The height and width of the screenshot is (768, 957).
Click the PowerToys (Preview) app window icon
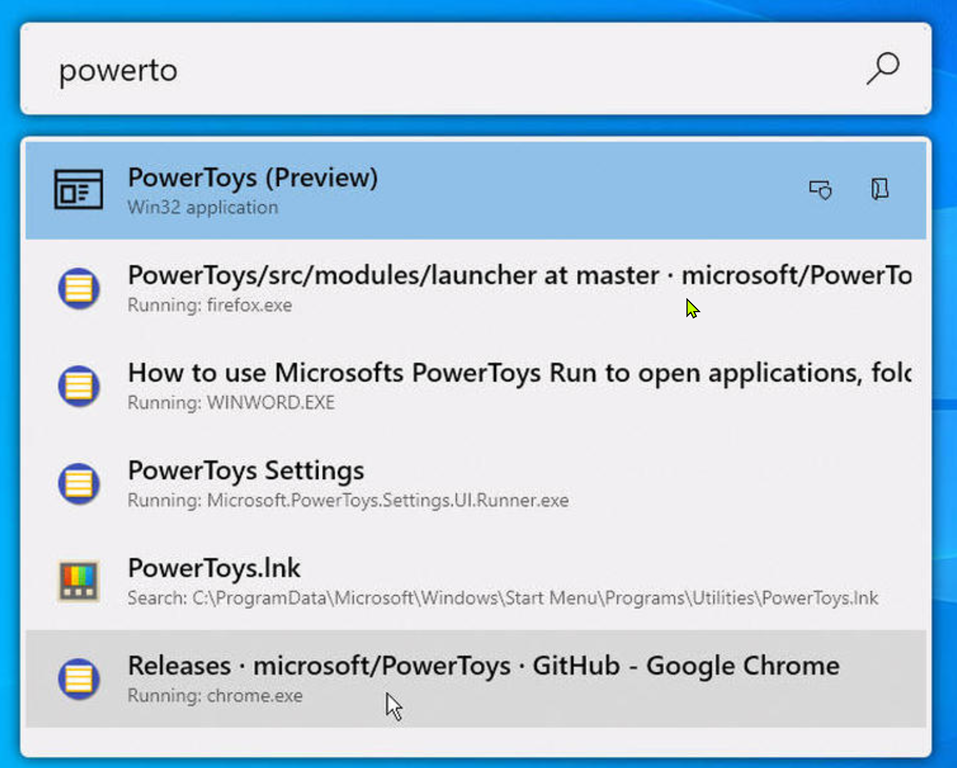pos(78,190)
